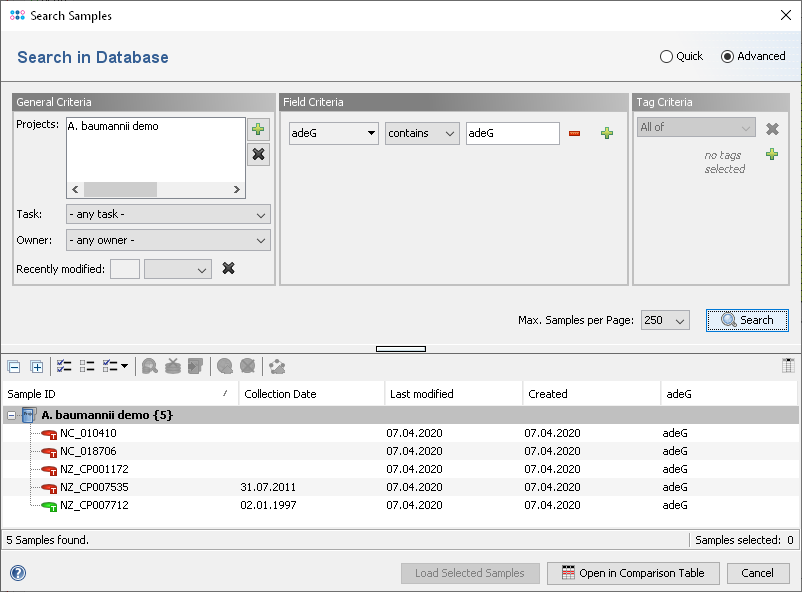Remove the project from the Projects list
Screen dimensions: 802x592
pyautogui.click(x=258, y=154)
